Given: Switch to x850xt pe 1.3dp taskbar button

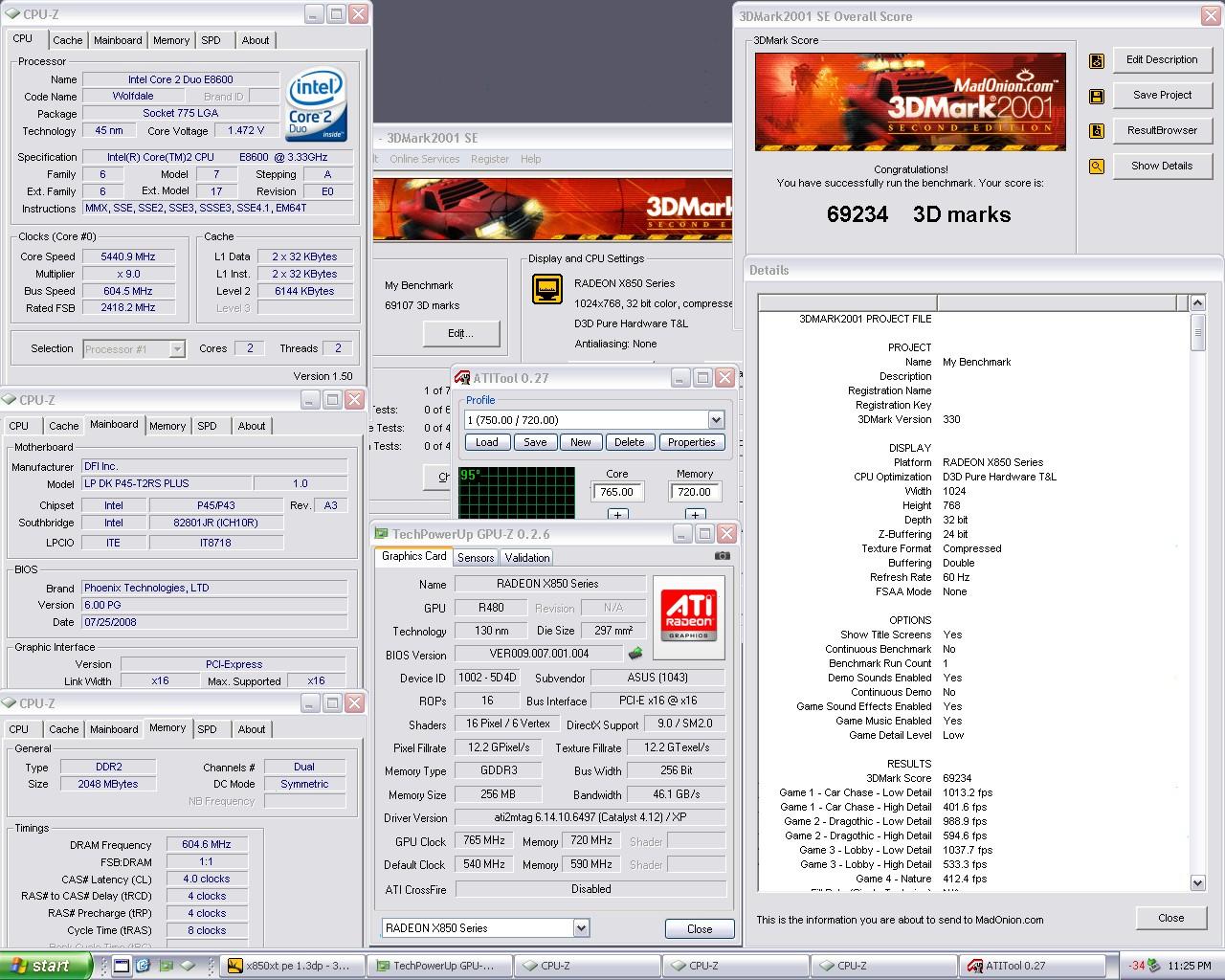Looking at the screenshot, I should click(292, 966).
